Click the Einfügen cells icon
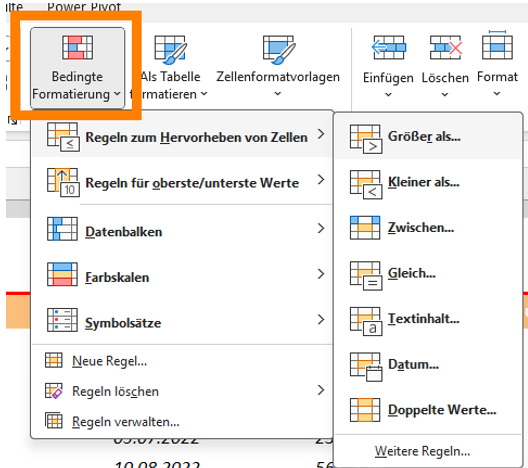This screenshot has width=528, height=468. click(x=389, y=47)
